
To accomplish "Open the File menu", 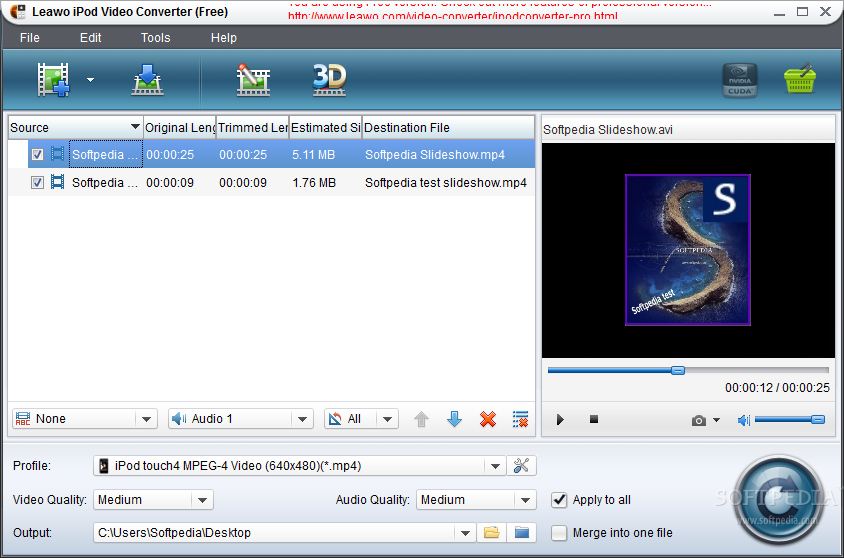I will [30, 38].
